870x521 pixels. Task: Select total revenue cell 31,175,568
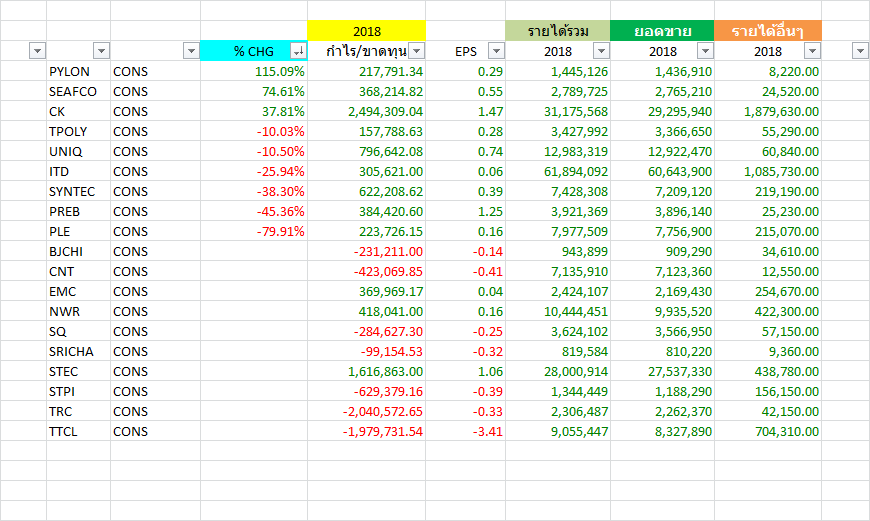coord(558,112)
